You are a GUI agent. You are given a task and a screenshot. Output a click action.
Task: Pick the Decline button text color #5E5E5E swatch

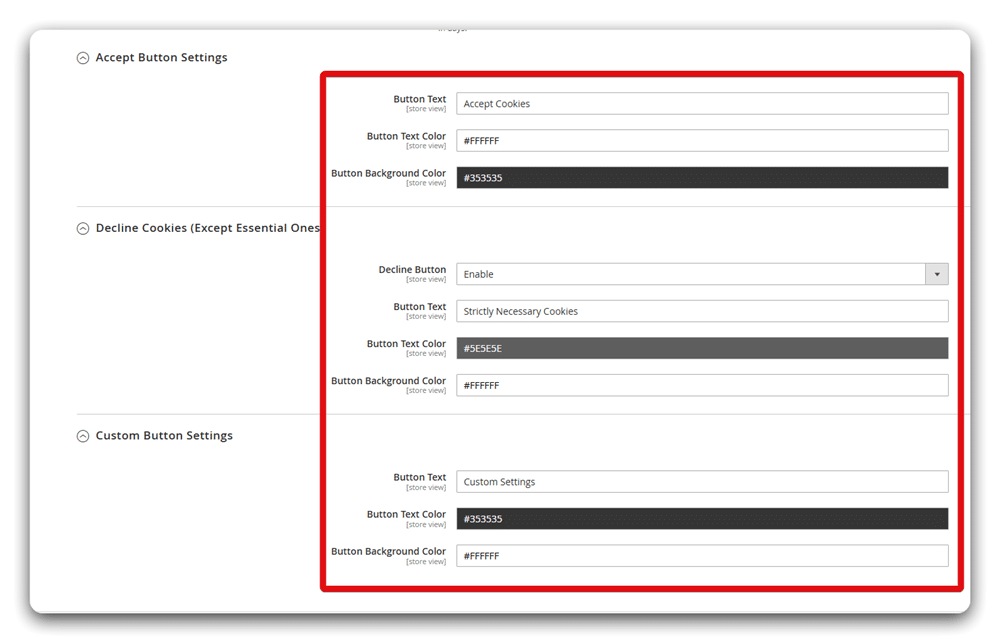(702, 348)
